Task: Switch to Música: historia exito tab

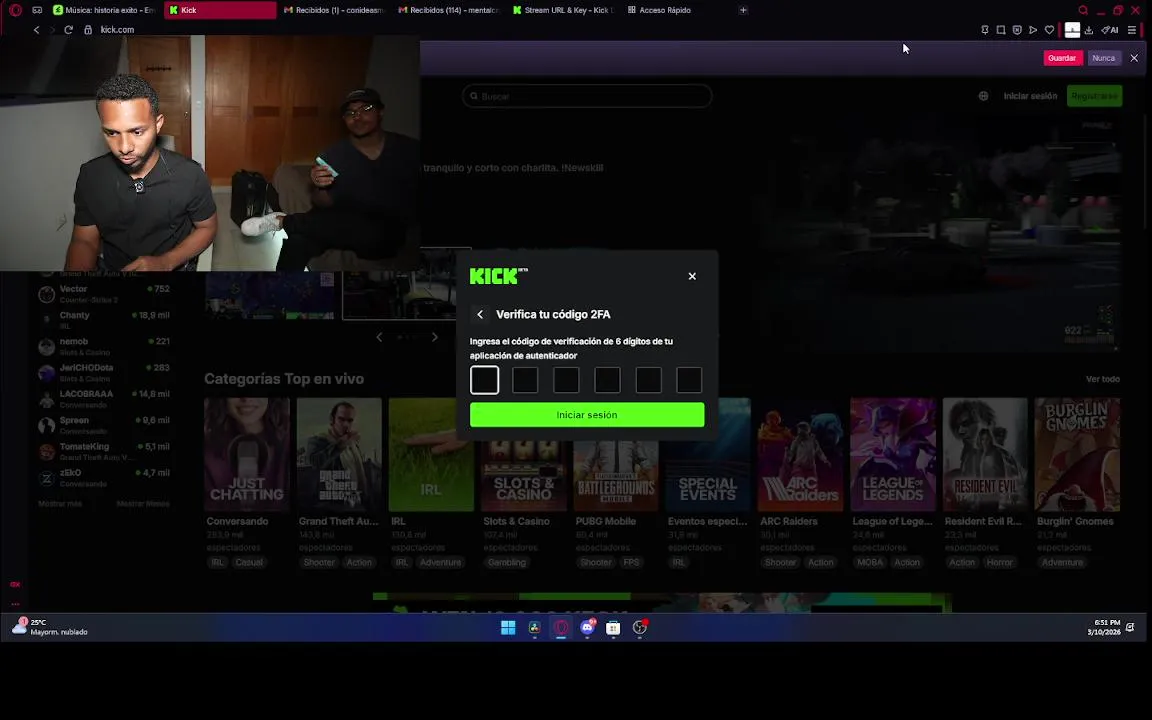Action: [x=104, y=10]
